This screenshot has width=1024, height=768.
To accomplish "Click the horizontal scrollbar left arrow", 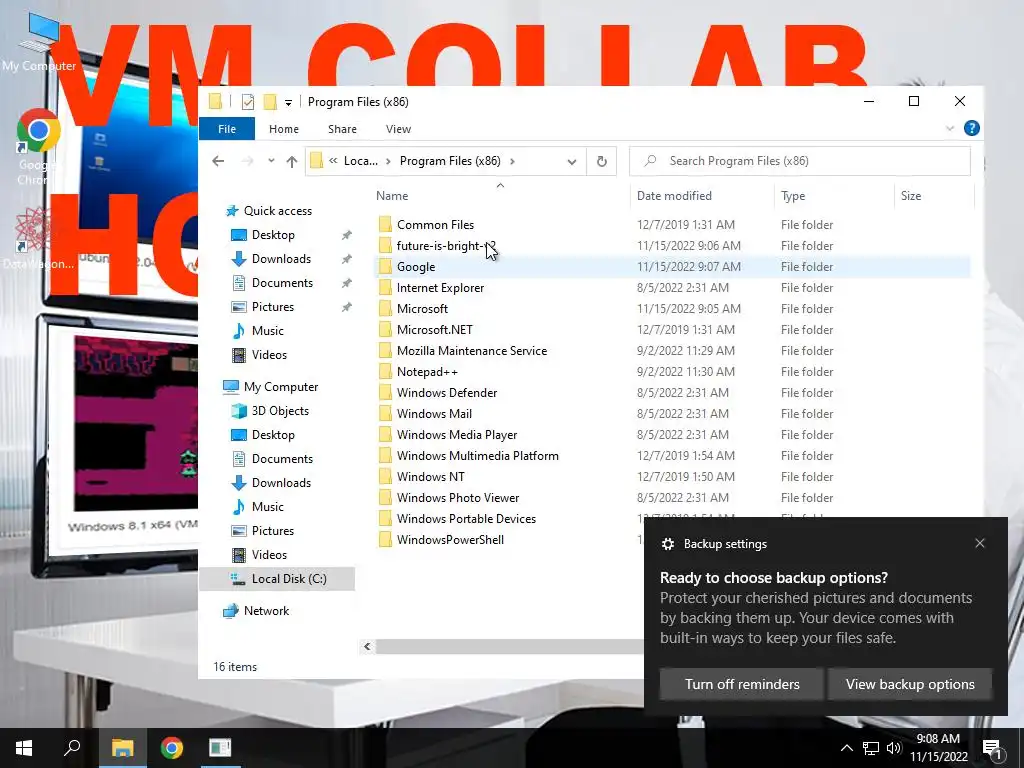I will coord(367,647).
